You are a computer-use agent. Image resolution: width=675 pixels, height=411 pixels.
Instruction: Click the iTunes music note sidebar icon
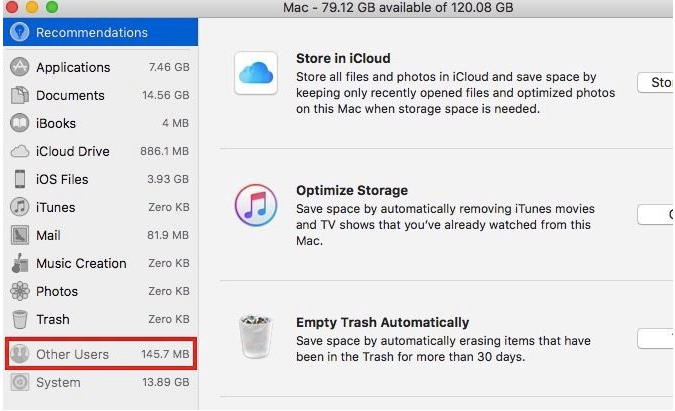pyautogui.click(x=19, y=207)
